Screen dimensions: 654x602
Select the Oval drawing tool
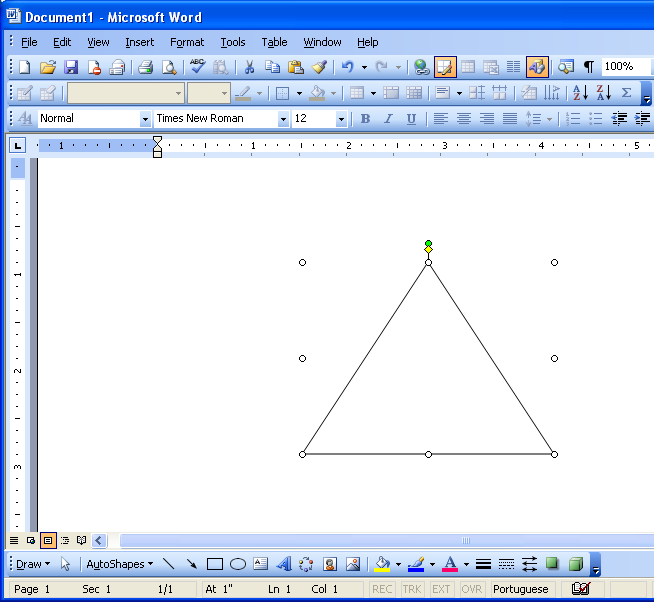pos(238,564)
